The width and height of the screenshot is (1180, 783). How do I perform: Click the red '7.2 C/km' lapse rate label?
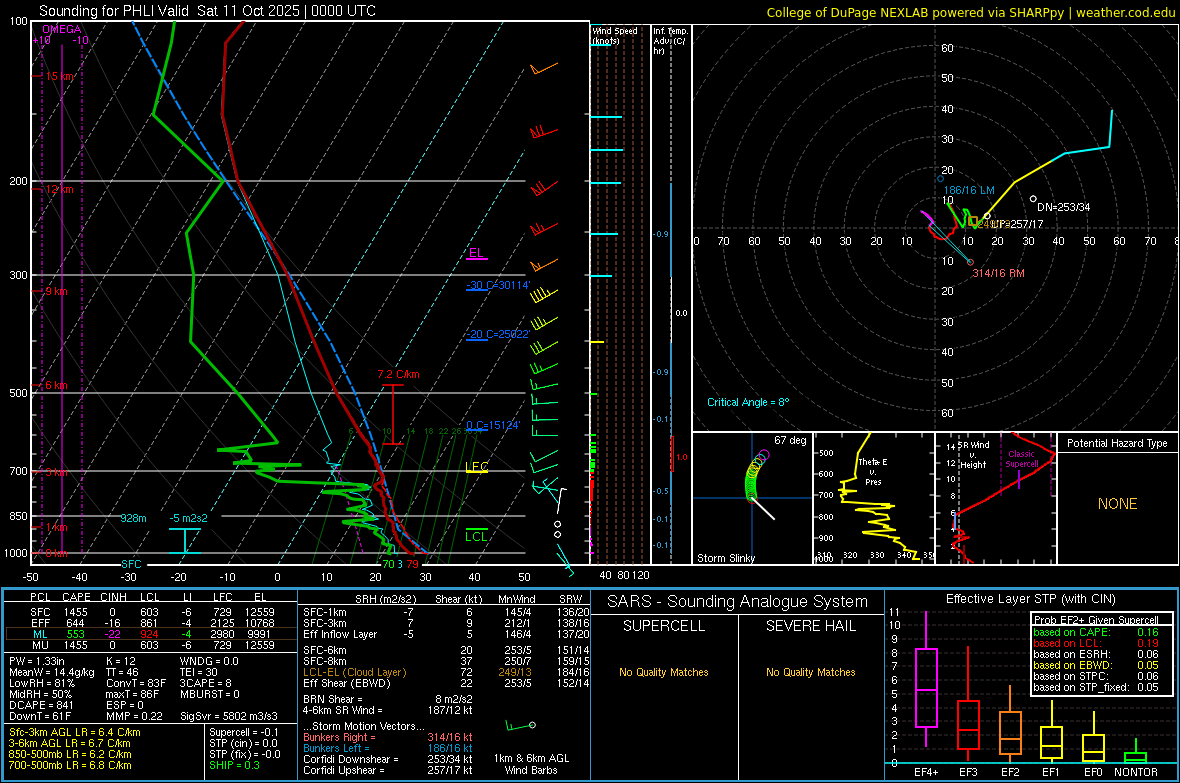(x=399, y=374)
